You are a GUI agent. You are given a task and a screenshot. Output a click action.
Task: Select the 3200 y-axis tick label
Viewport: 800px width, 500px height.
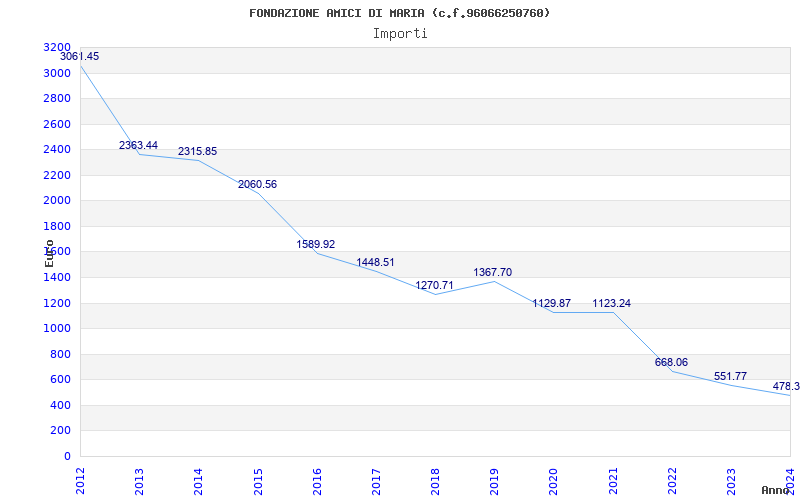coord(57,47)
